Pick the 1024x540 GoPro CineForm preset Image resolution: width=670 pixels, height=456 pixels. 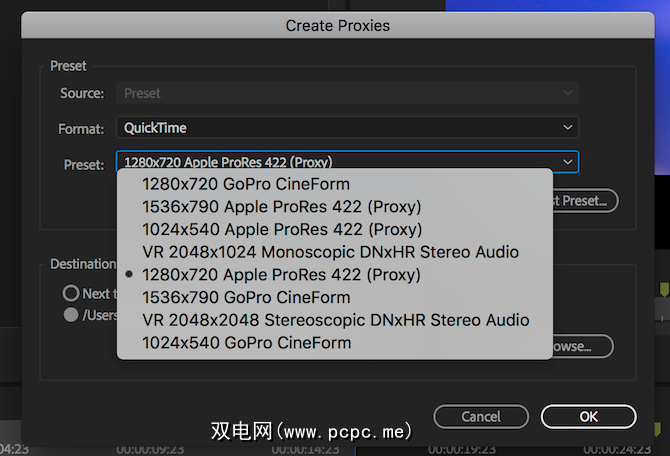246,343
